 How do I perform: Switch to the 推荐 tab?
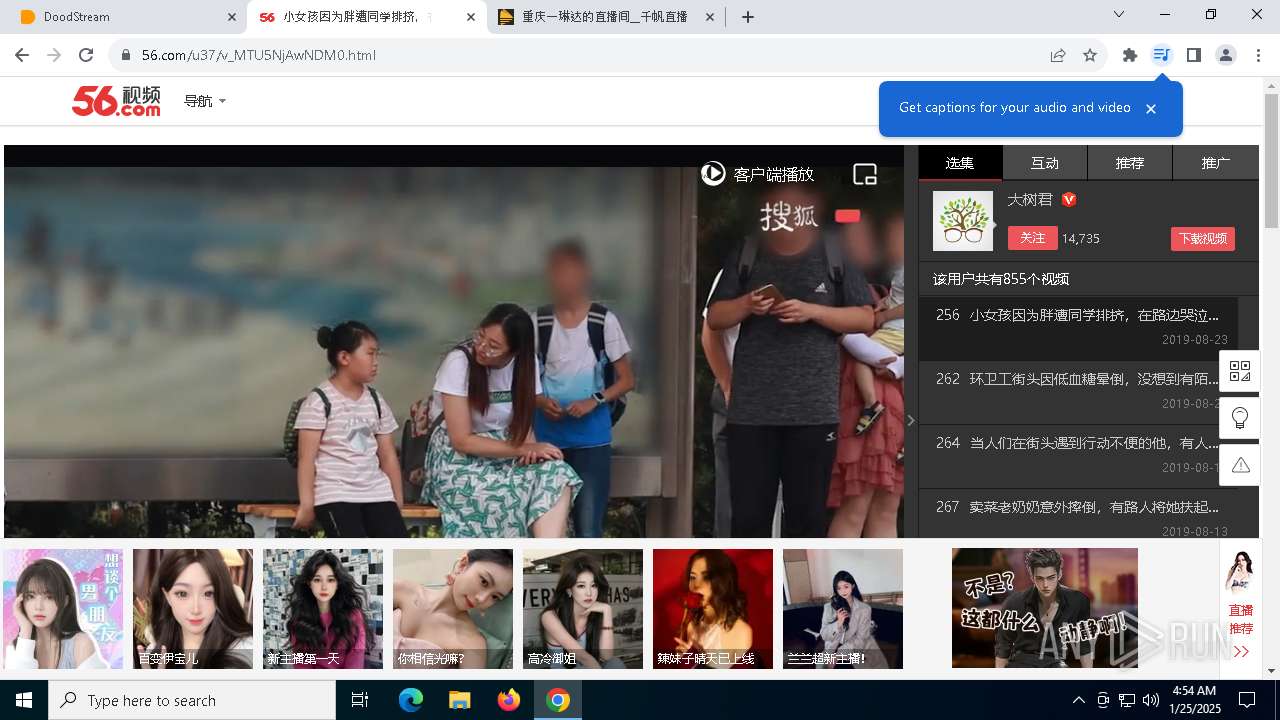pyautogui.click(x=1130, y=162)
